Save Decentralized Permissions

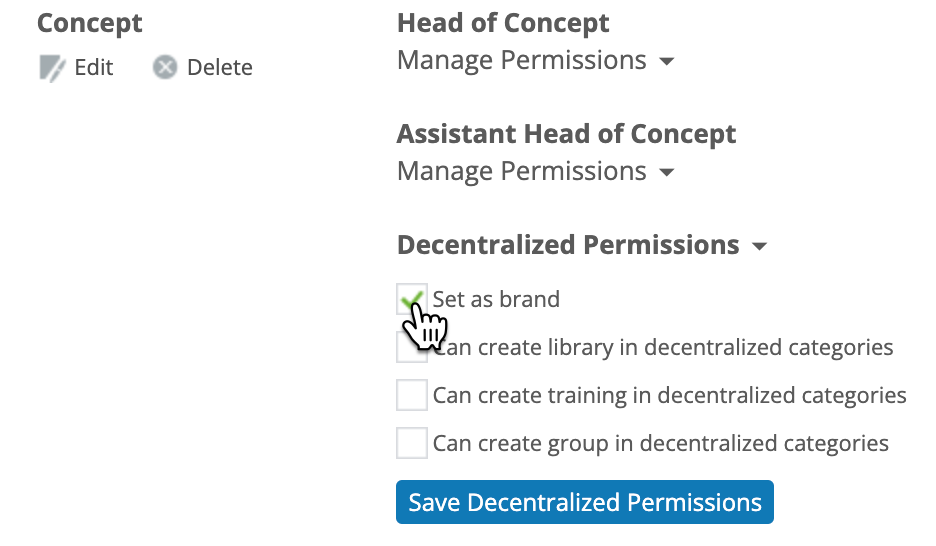[x=585, y=502]
